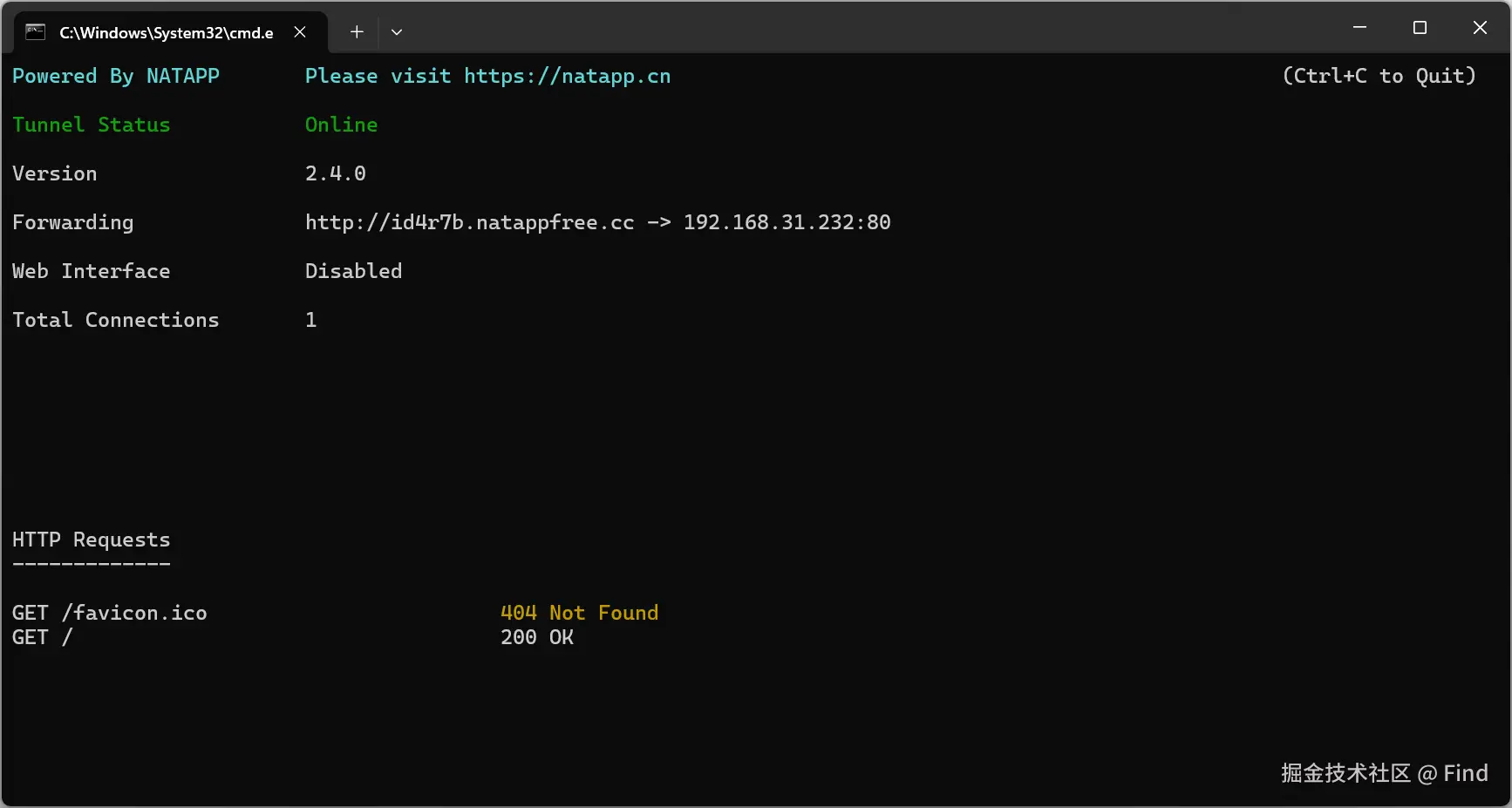Click the yellow 404 Not Found status
Image resolution: width=1512 pixels, height=808 pixels.
click(579, 614)
